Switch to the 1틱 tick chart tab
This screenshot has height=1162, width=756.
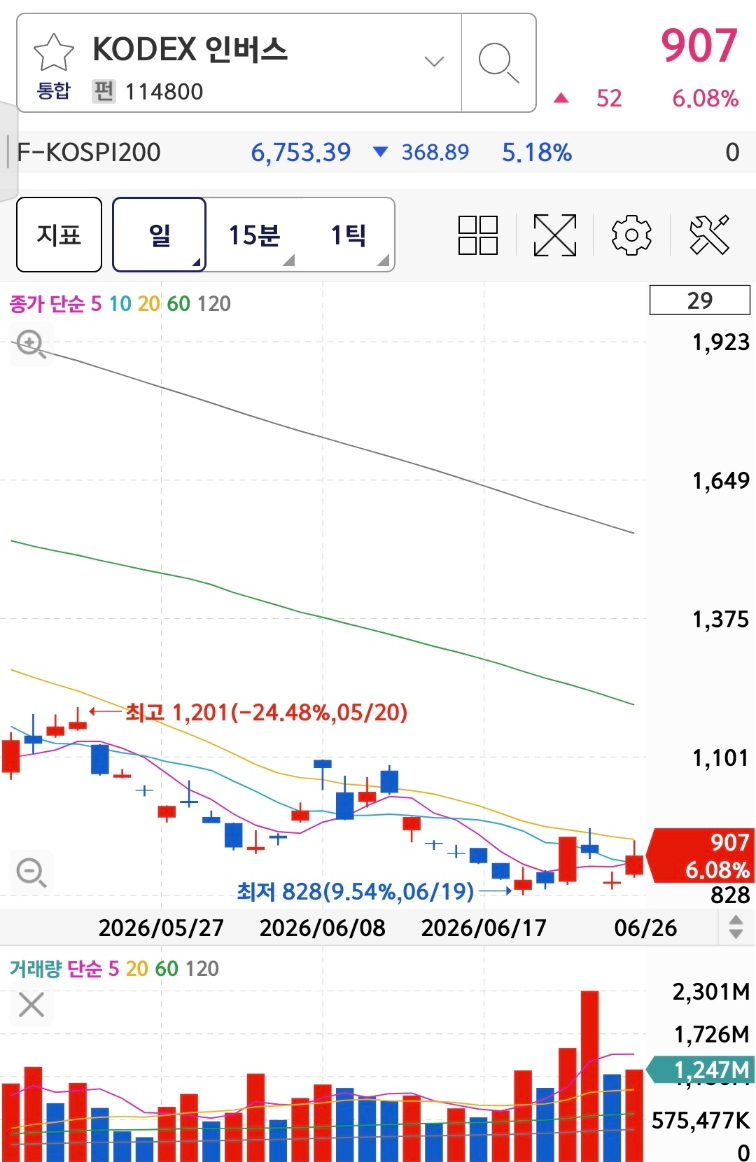348,235
